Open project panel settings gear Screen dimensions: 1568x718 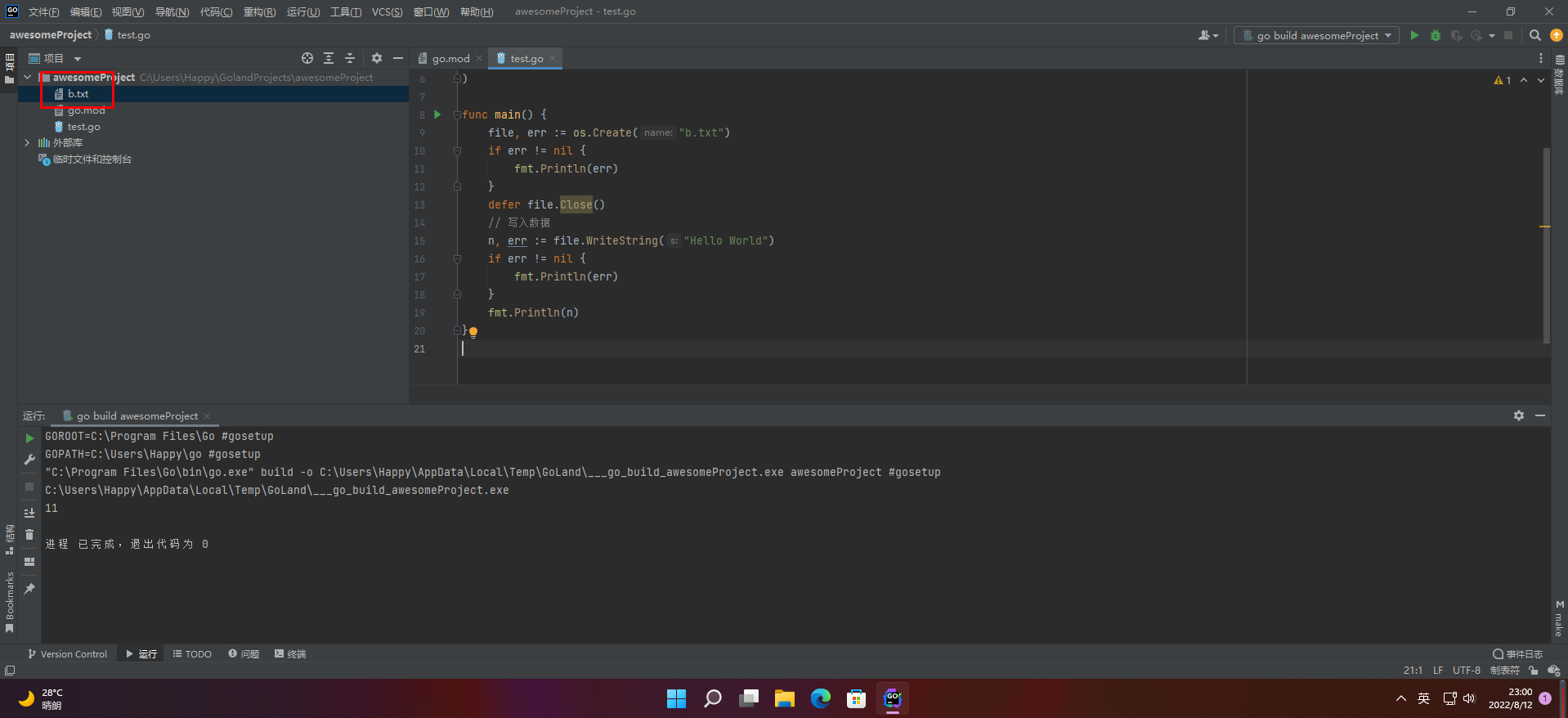[377, 58]
